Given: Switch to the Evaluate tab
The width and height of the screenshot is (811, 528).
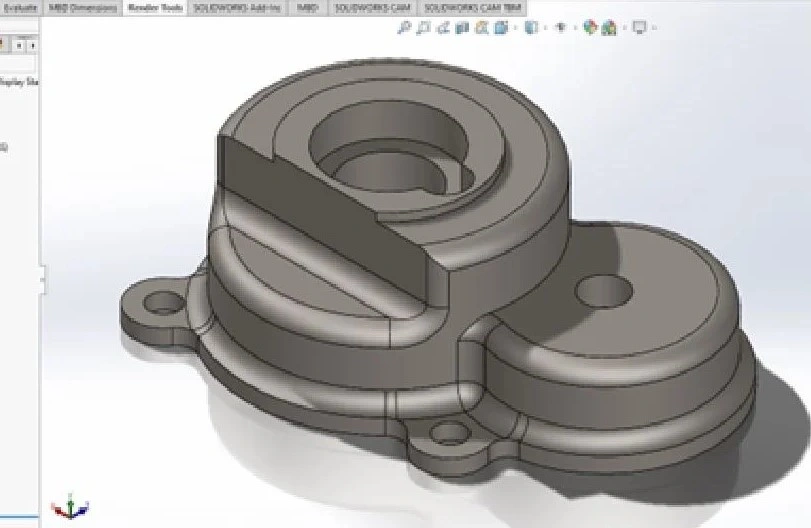Looking at the screenshot, I should click(20, 7).
